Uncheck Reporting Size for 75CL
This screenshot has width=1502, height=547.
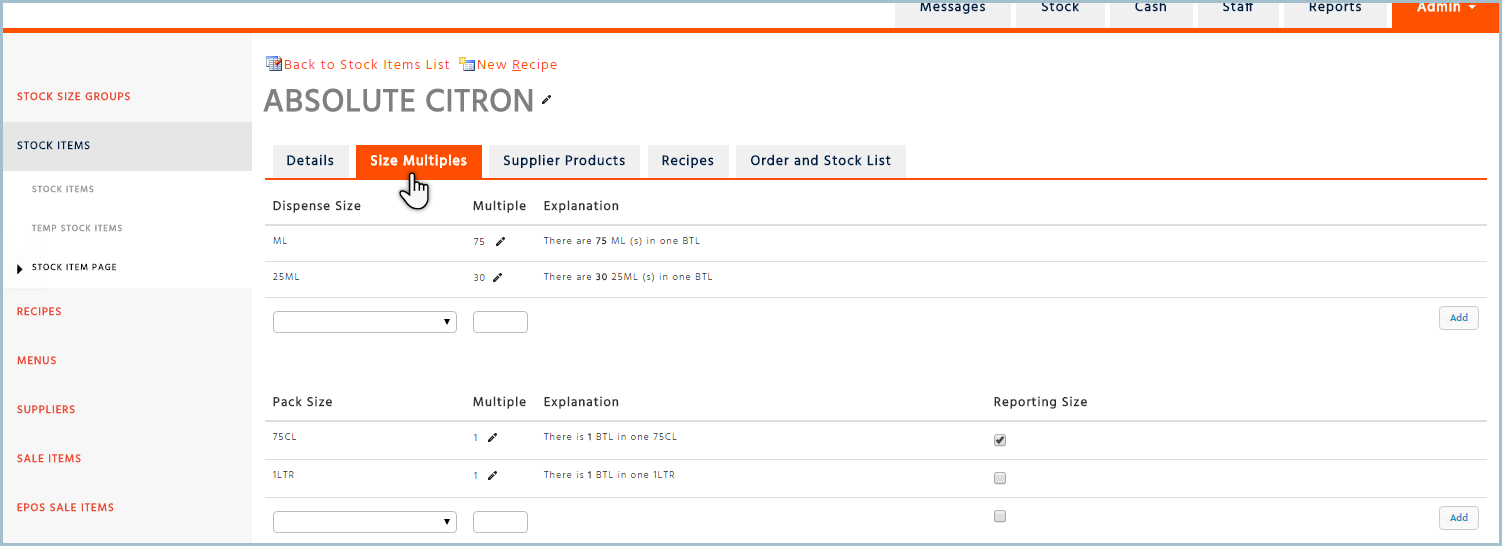point(1000,440)
